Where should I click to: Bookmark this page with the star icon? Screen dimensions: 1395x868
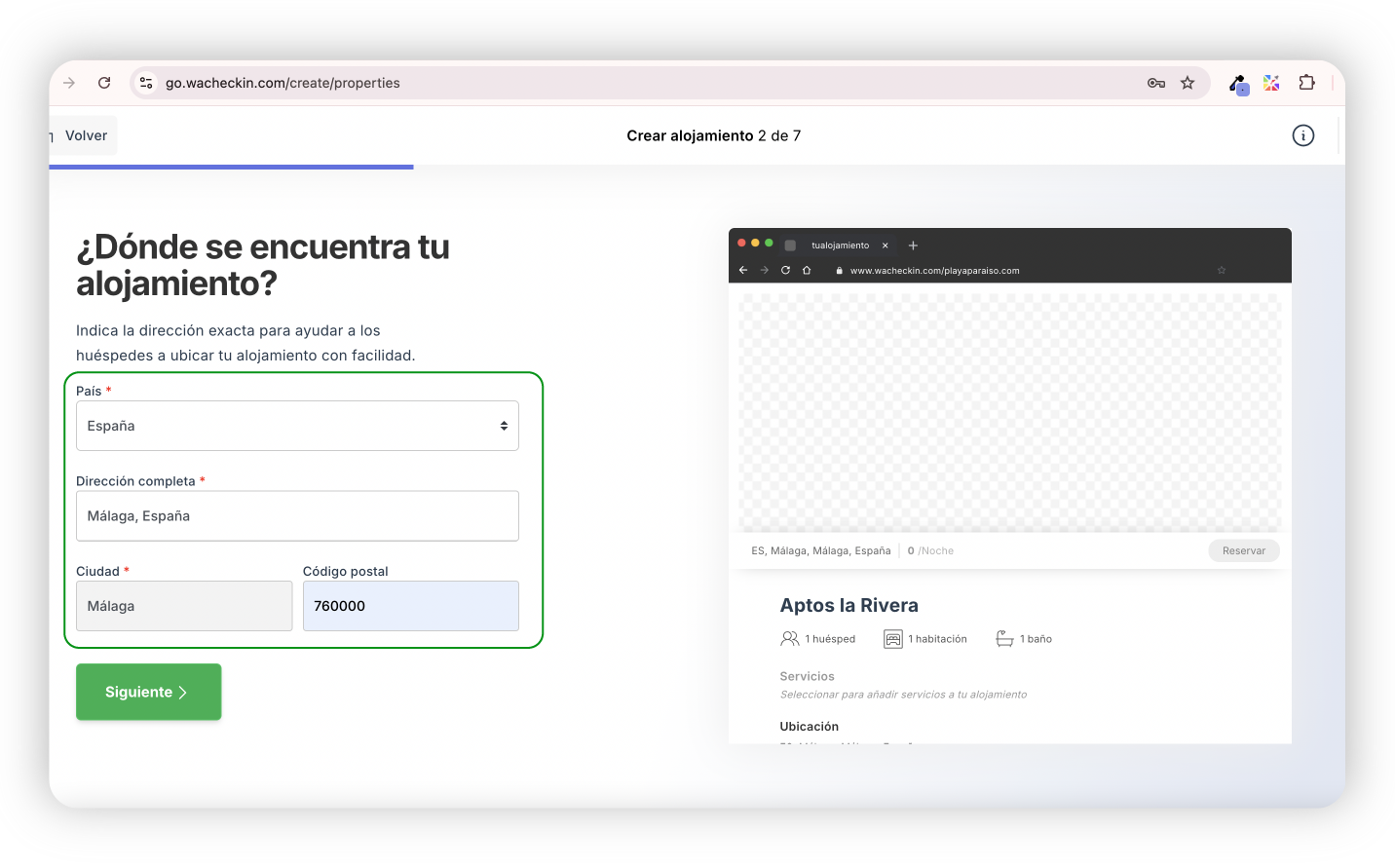coord(1188,83)
